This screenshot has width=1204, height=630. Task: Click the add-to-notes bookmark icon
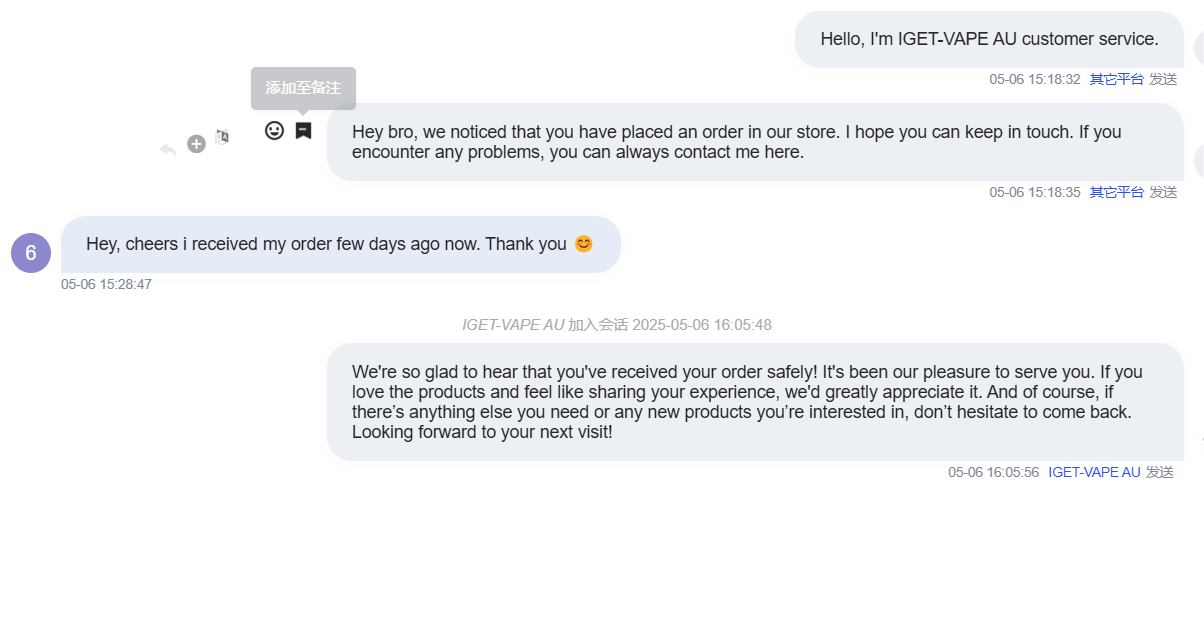[303, 130]
